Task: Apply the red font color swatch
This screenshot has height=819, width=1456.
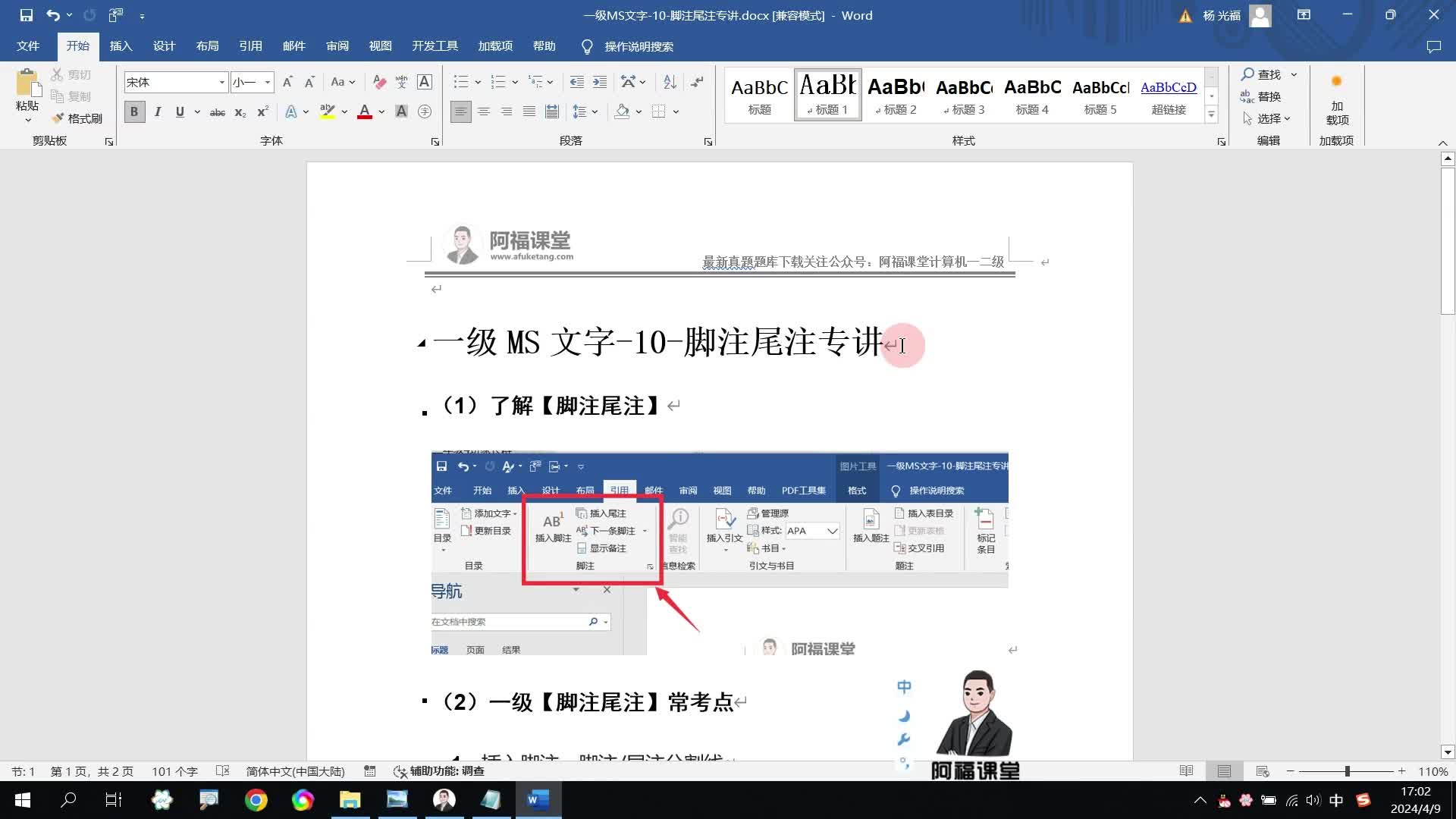Action: [x=365, y=111]
